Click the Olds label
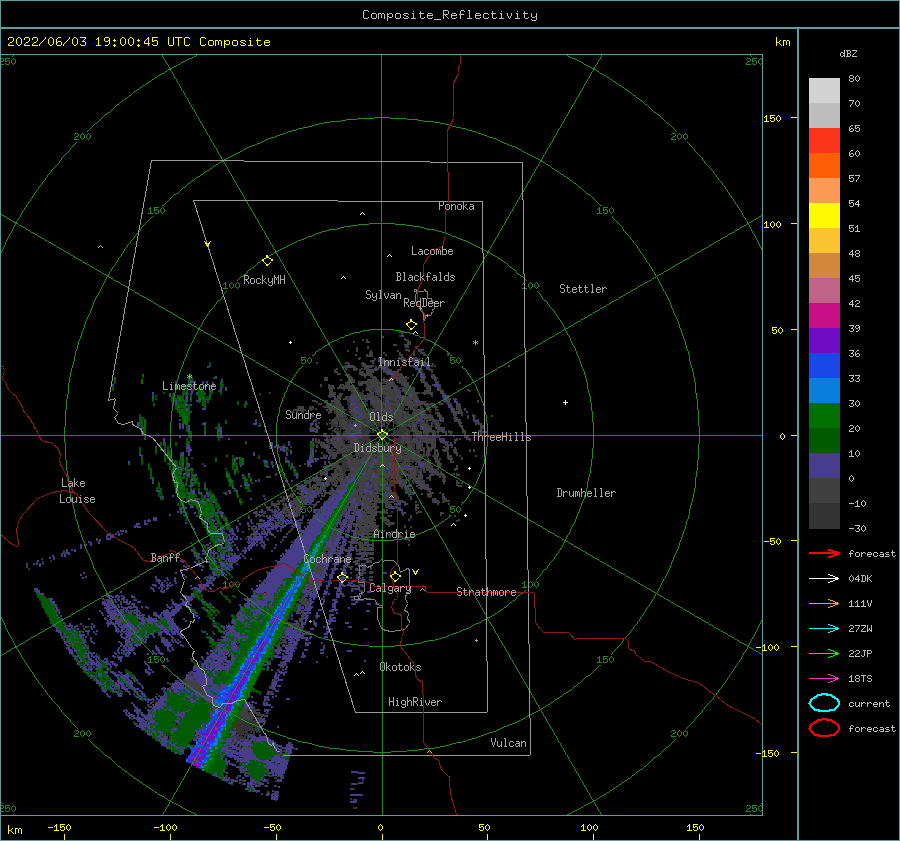900x841 pixels. point(381,417)
